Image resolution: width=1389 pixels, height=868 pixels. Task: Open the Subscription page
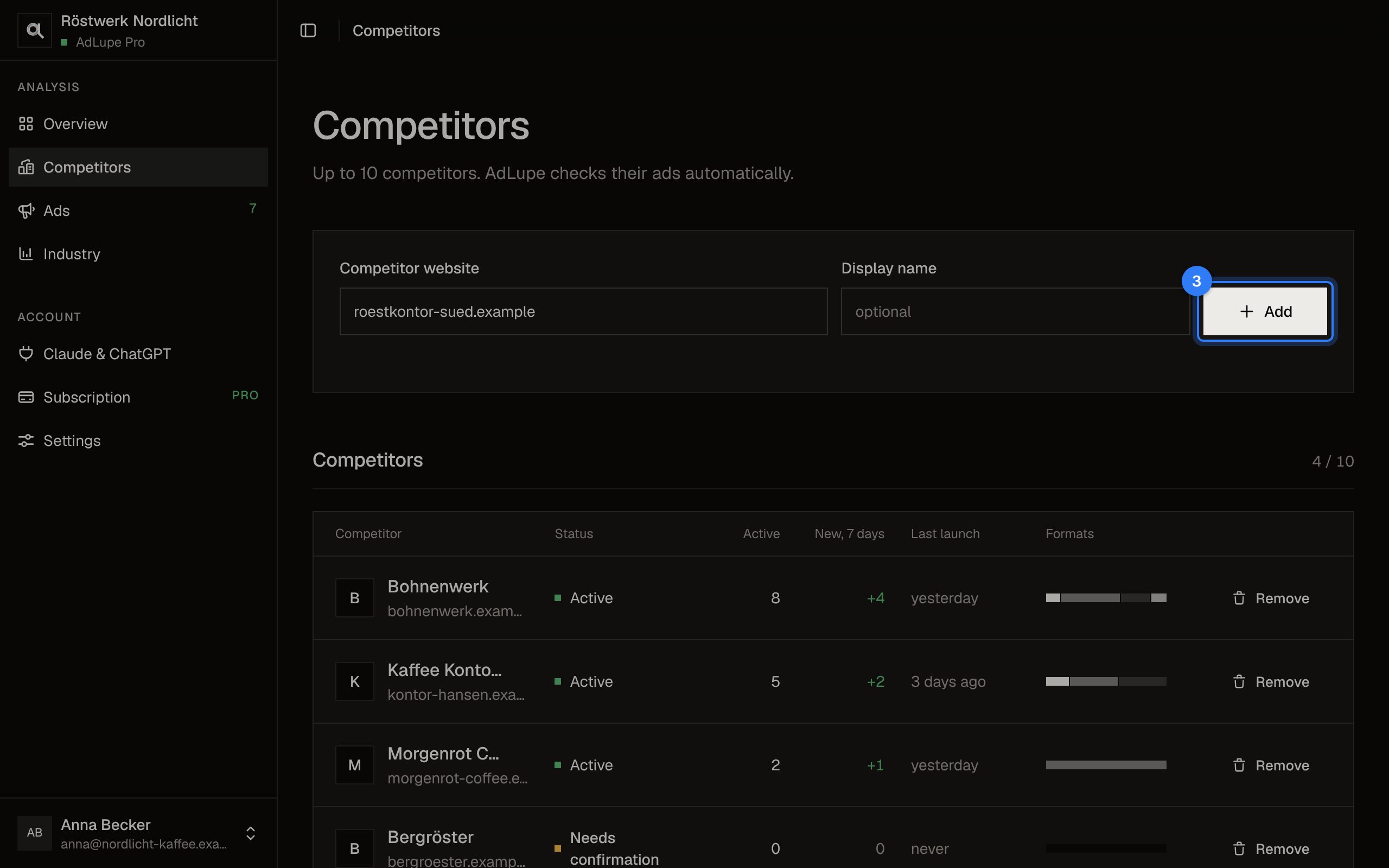tap(138, 397)
